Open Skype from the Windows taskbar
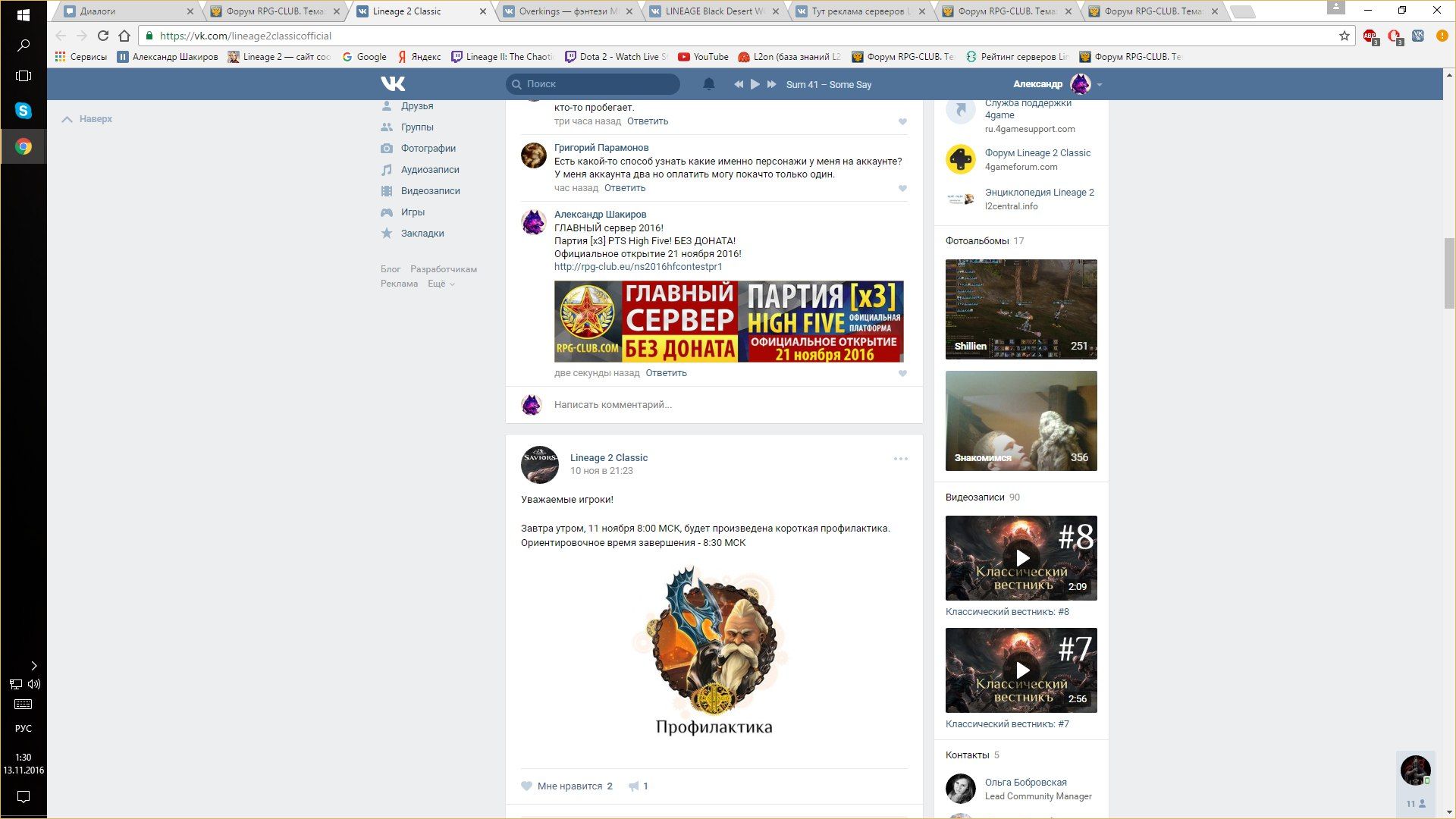 click(x=23, y=111)
